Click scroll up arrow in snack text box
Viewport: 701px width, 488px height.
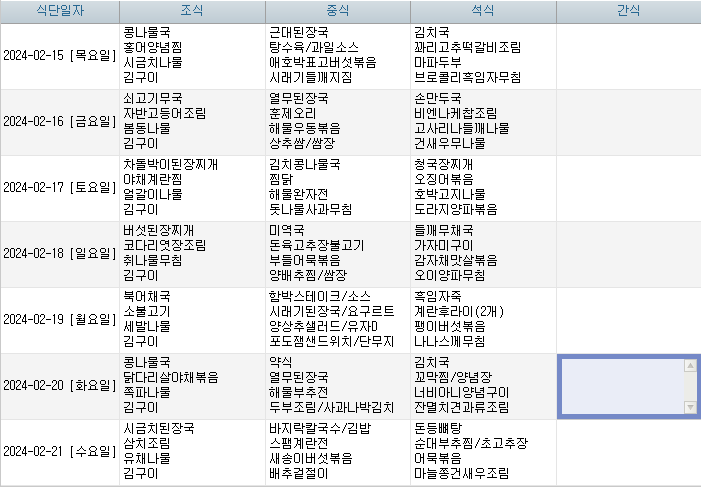point(690,366)
